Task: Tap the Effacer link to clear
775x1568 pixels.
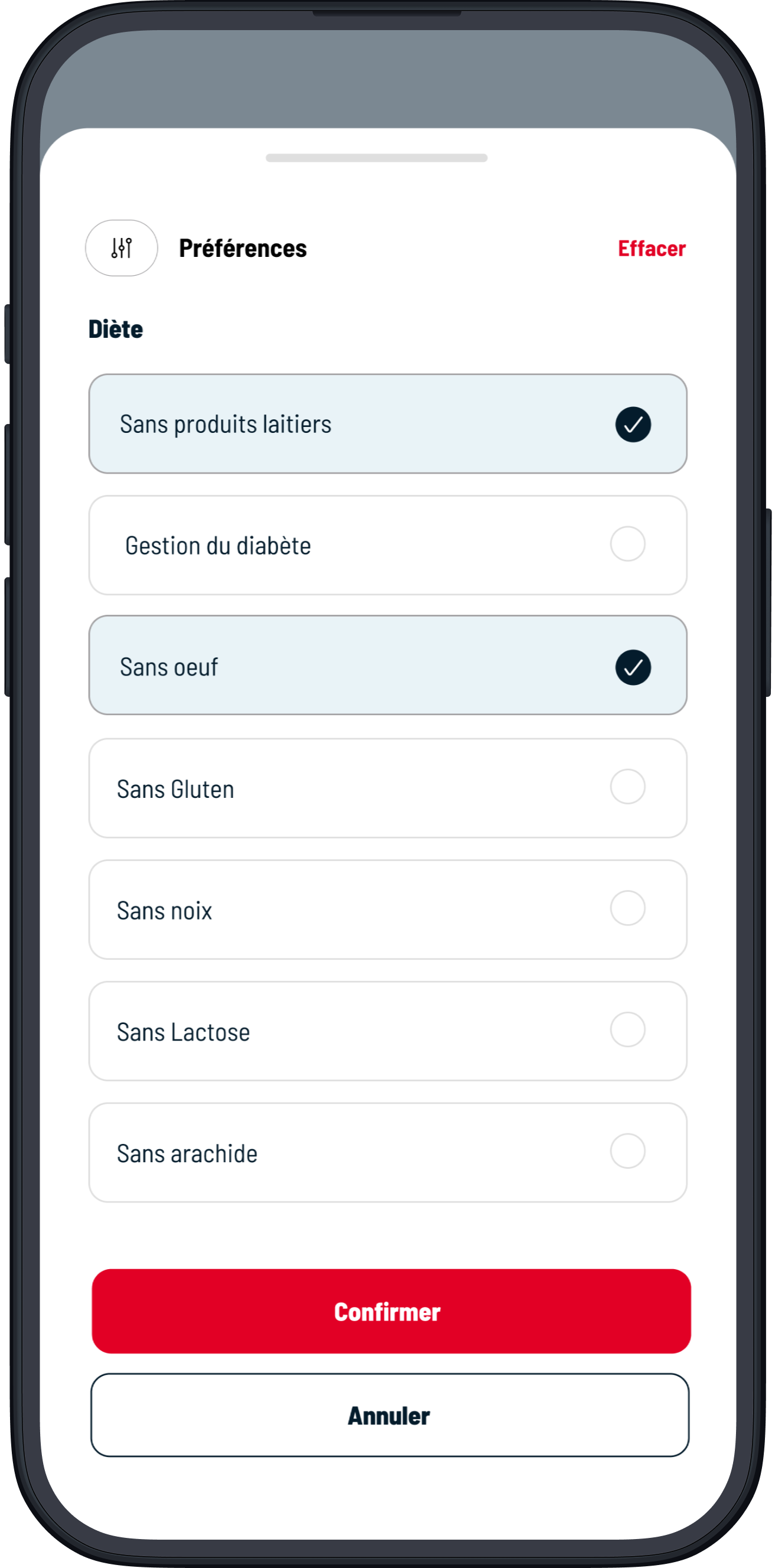Action: (652, 249)
